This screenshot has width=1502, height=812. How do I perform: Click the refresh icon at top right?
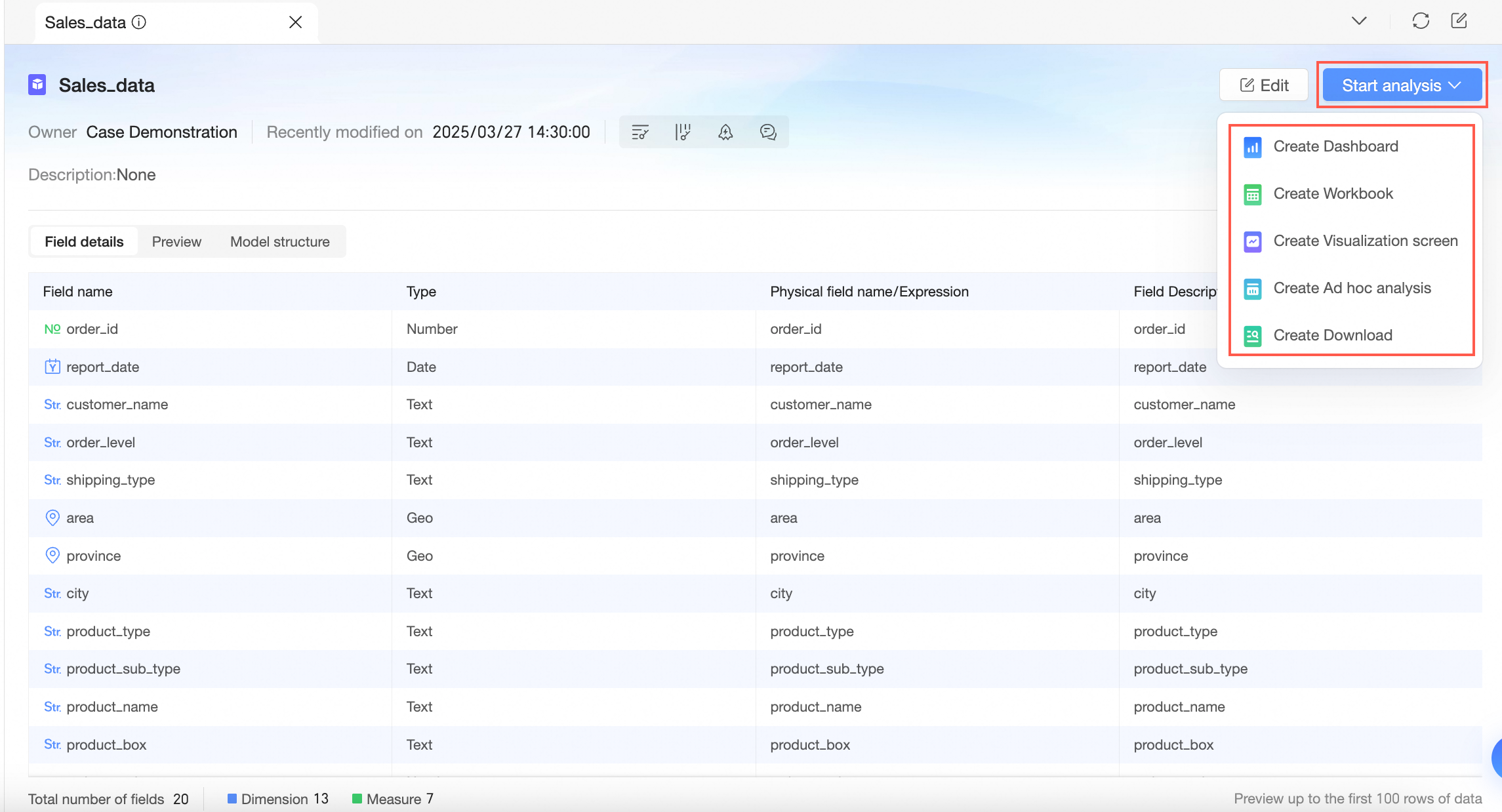1420,21
